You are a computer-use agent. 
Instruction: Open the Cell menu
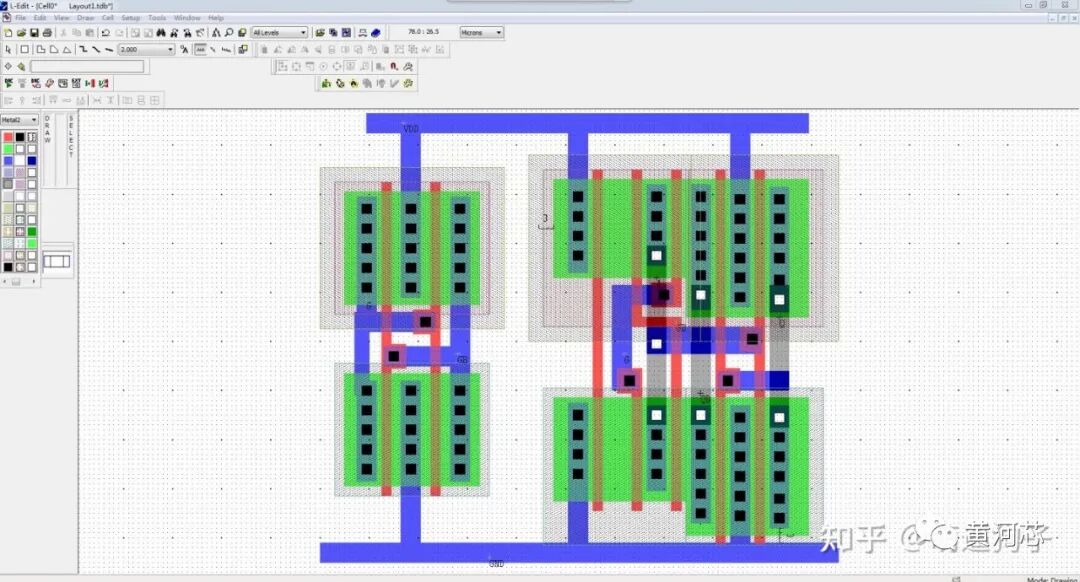(107, 18)
